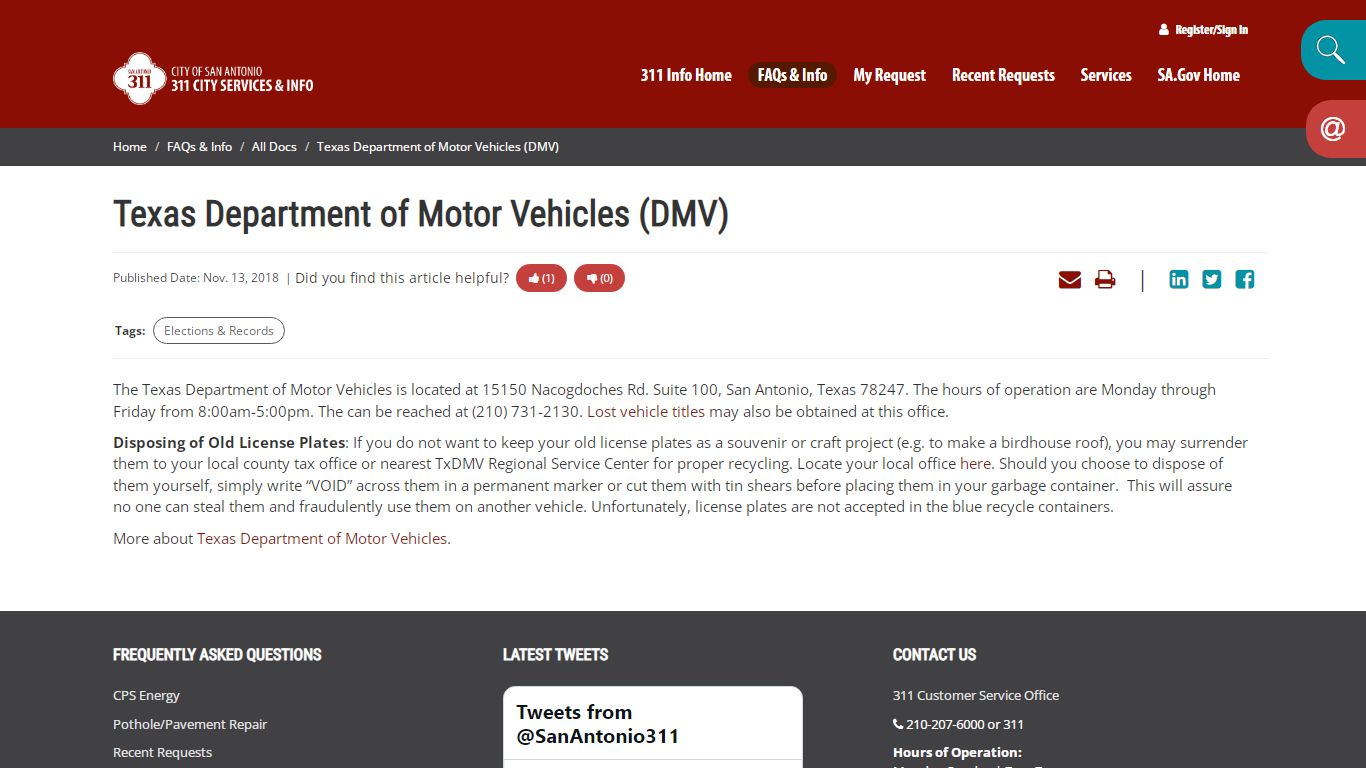Share the article on Twitter
This screenshot has height=768, width=1366.
pyautogui.click(x=1212, y=280)
